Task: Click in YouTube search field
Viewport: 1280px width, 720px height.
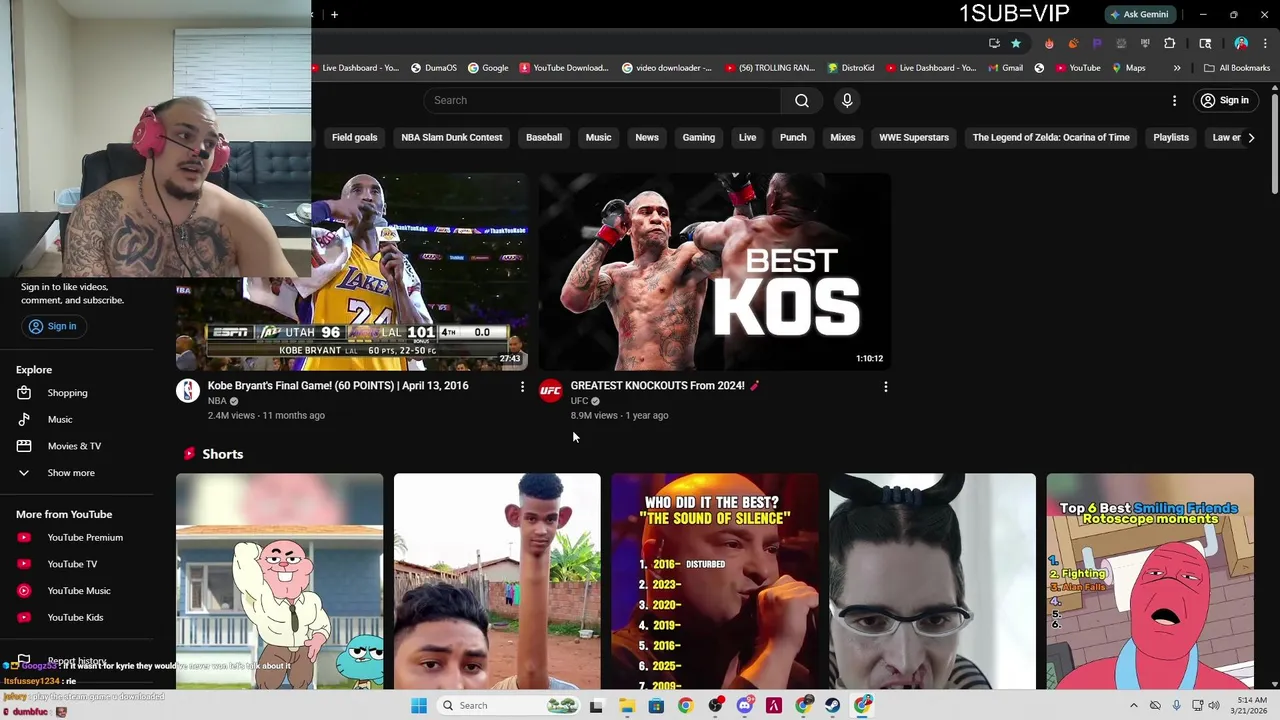Action: click(x=602, y=100)
